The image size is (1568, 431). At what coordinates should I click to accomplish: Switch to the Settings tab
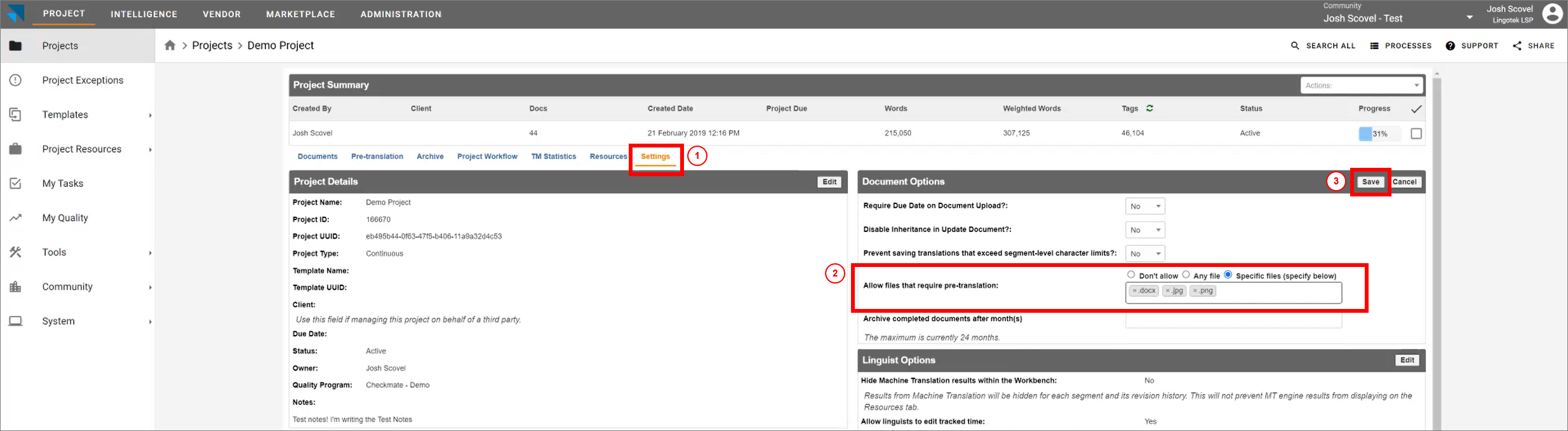[655, 156]
